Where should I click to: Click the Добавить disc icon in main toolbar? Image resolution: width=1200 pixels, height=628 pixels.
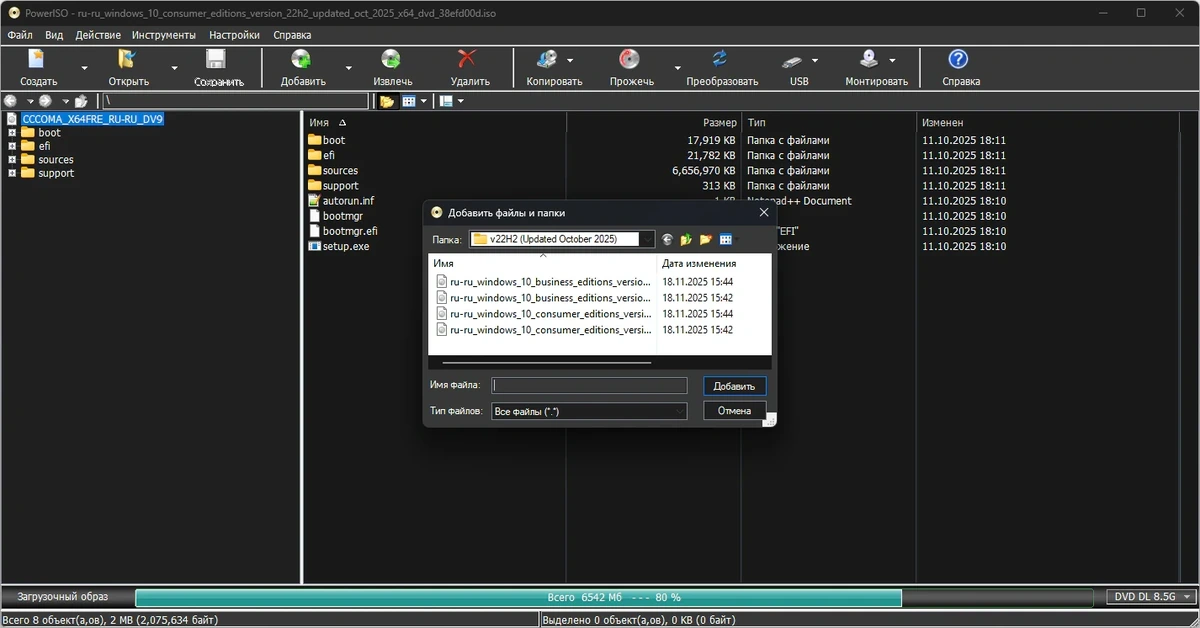coord(301,59)
